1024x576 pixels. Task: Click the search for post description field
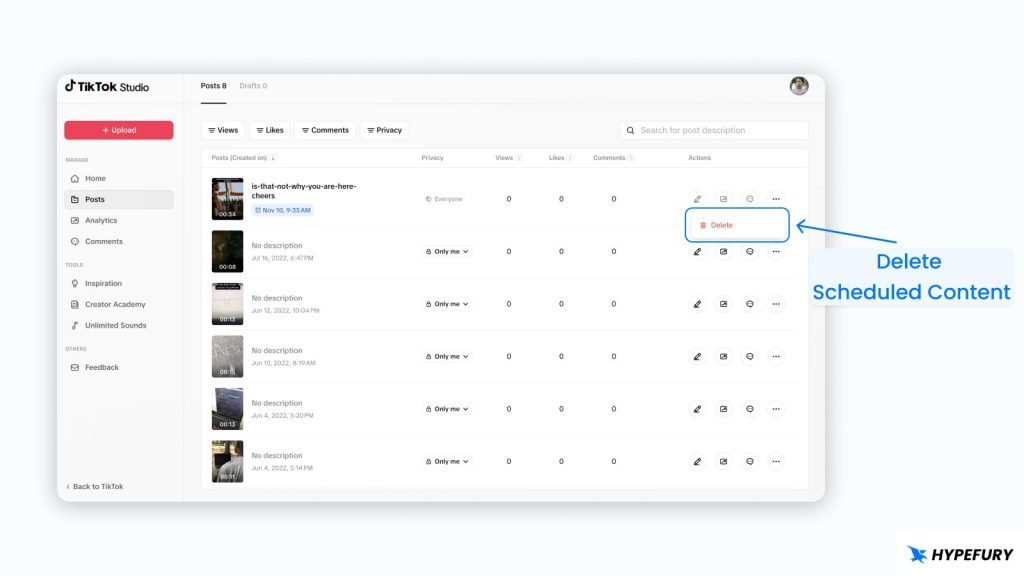pyautogui.click(x=720, y=130)
